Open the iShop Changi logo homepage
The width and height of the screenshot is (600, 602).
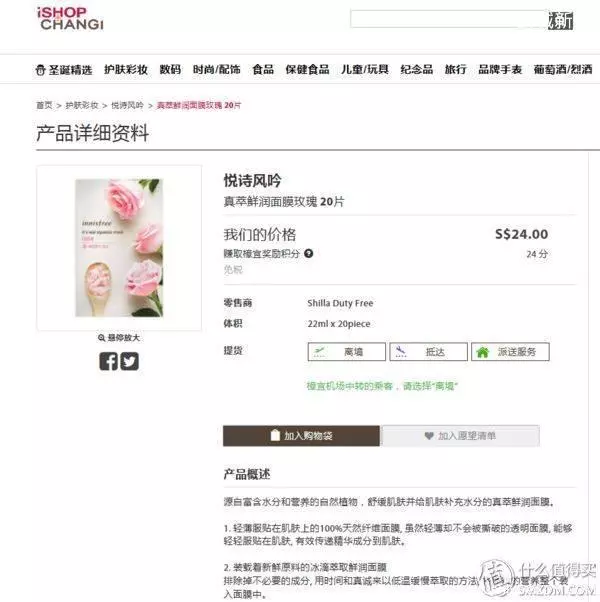tap(71, 18)
